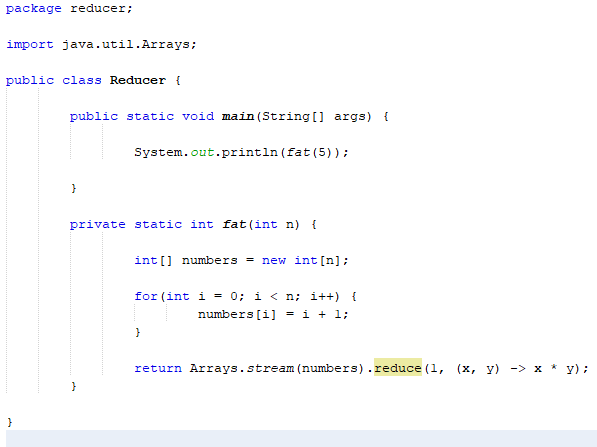The width and height of the screenshot is (597, 447).
Task: Click 'x * y);' in the lambda body
Action: coord(562,369)
